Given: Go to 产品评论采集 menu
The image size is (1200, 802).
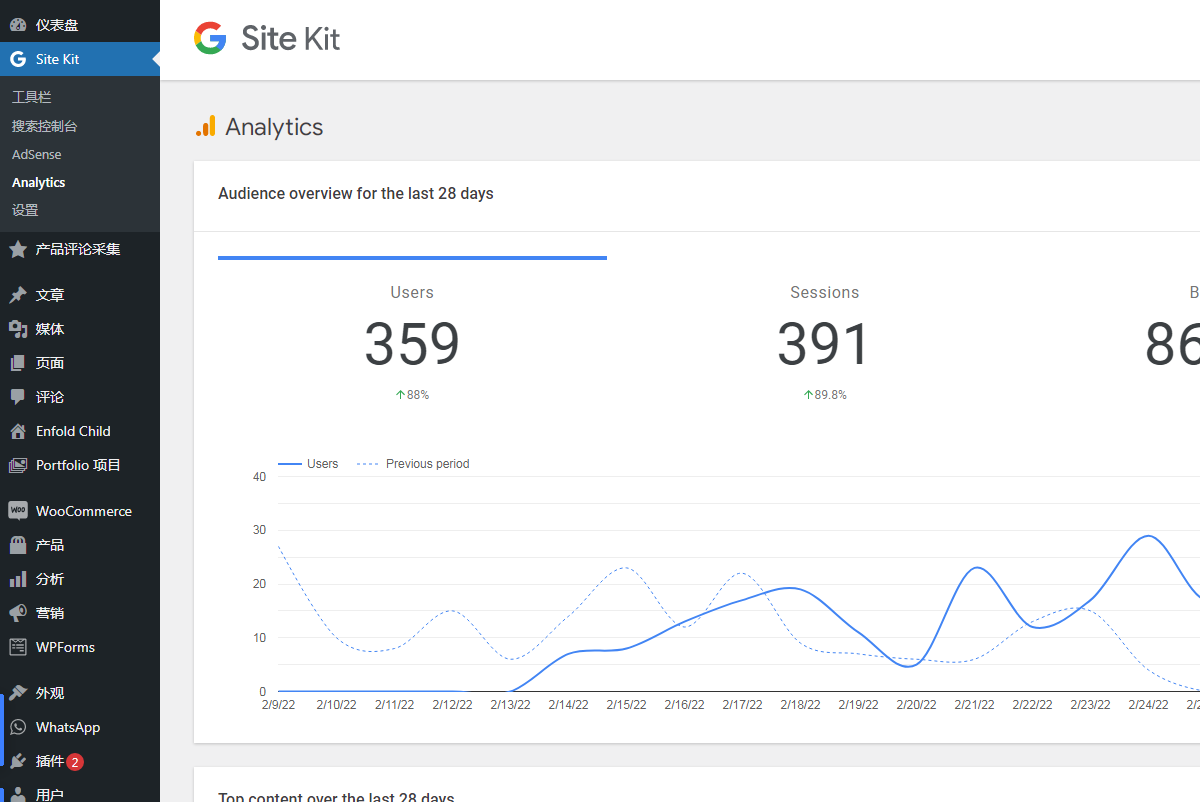Looking at the screenshot, I should coord(78,249).
